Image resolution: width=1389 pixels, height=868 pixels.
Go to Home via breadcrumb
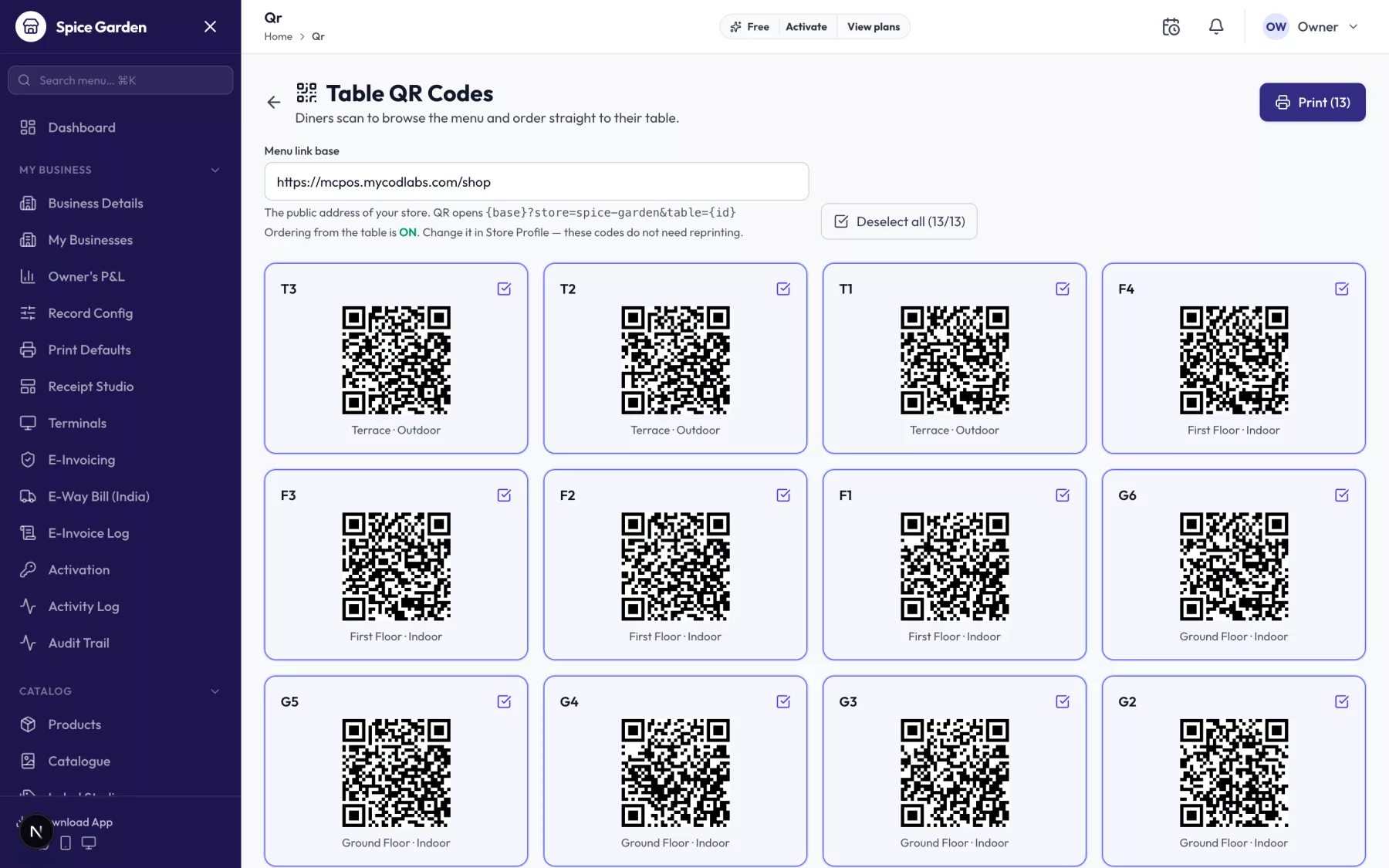pyautogui.click(x=278, y=37)
